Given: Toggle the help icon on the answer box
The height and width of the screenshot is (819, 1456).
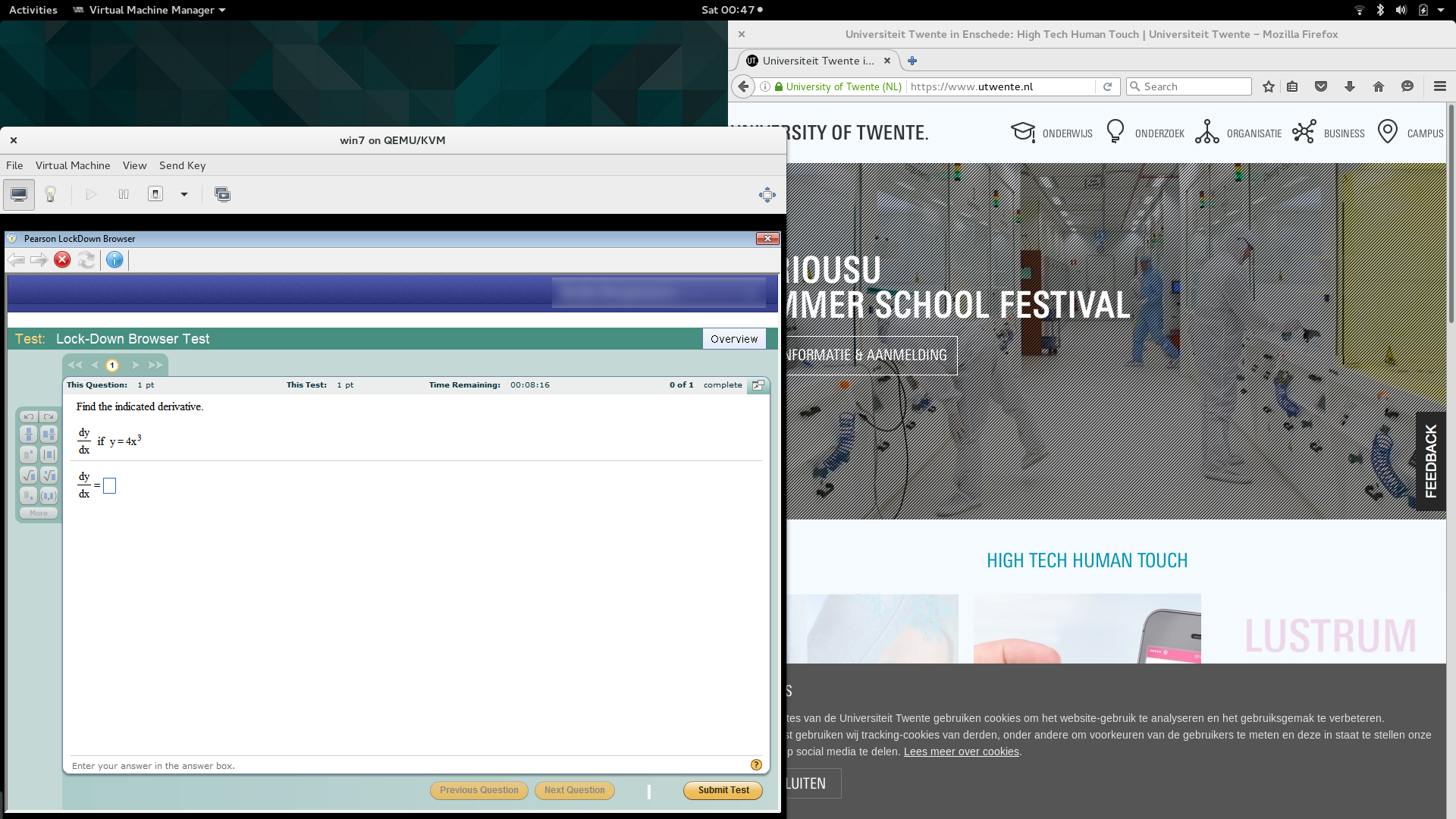Looking at the screenshot, I should click(756, 764).
